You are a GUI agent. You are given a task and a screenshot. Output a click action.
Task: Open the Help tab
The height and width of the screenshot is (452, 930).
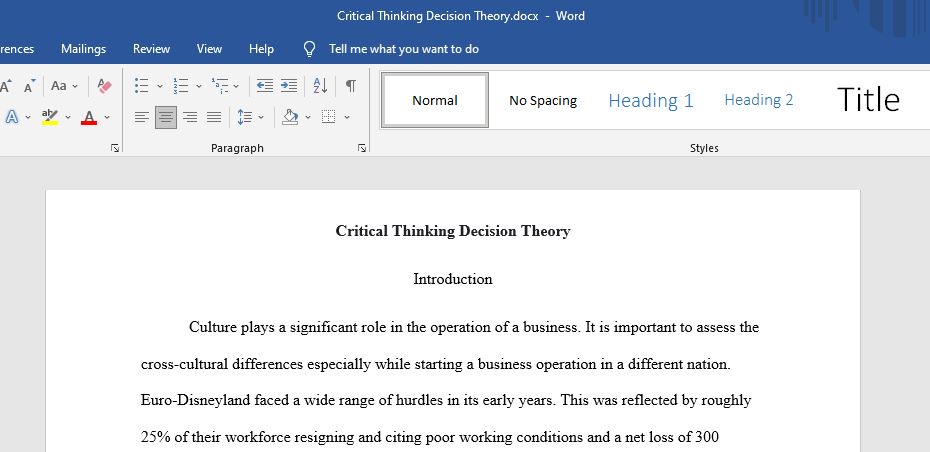[x=261, y=49]
